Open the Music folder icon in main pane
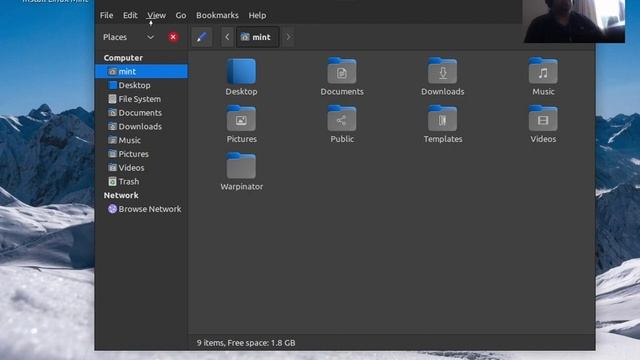 543,71
